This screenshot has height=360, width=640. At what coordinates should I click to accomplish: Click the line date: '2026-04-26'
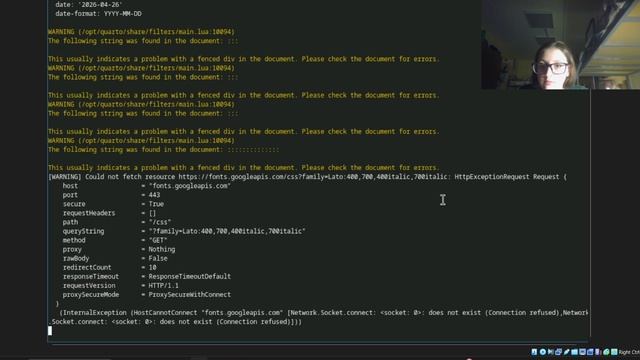pos(89,4)
